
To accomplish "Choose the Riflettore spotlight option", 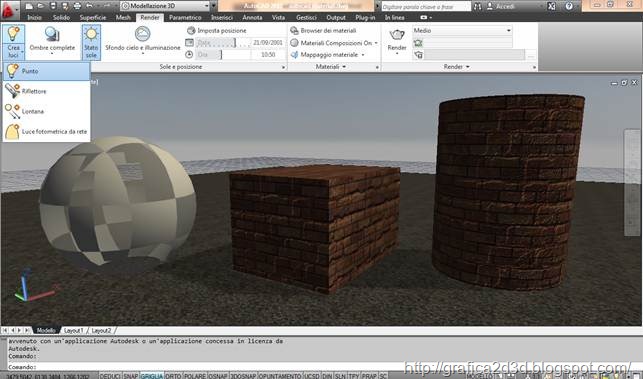I will pos(46,91).
